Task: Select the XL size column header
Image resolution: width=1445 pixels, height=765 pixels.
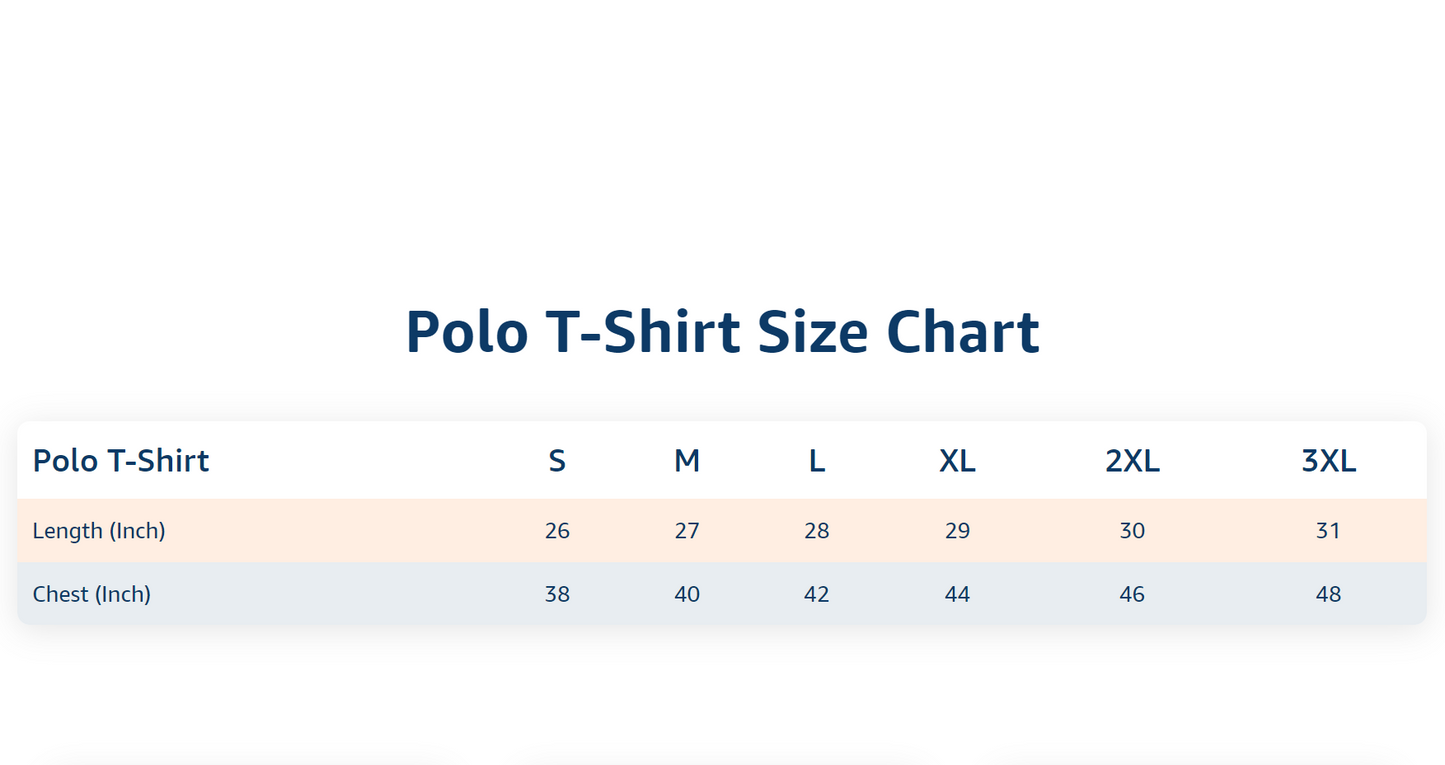Action: (x=957, y=461)
